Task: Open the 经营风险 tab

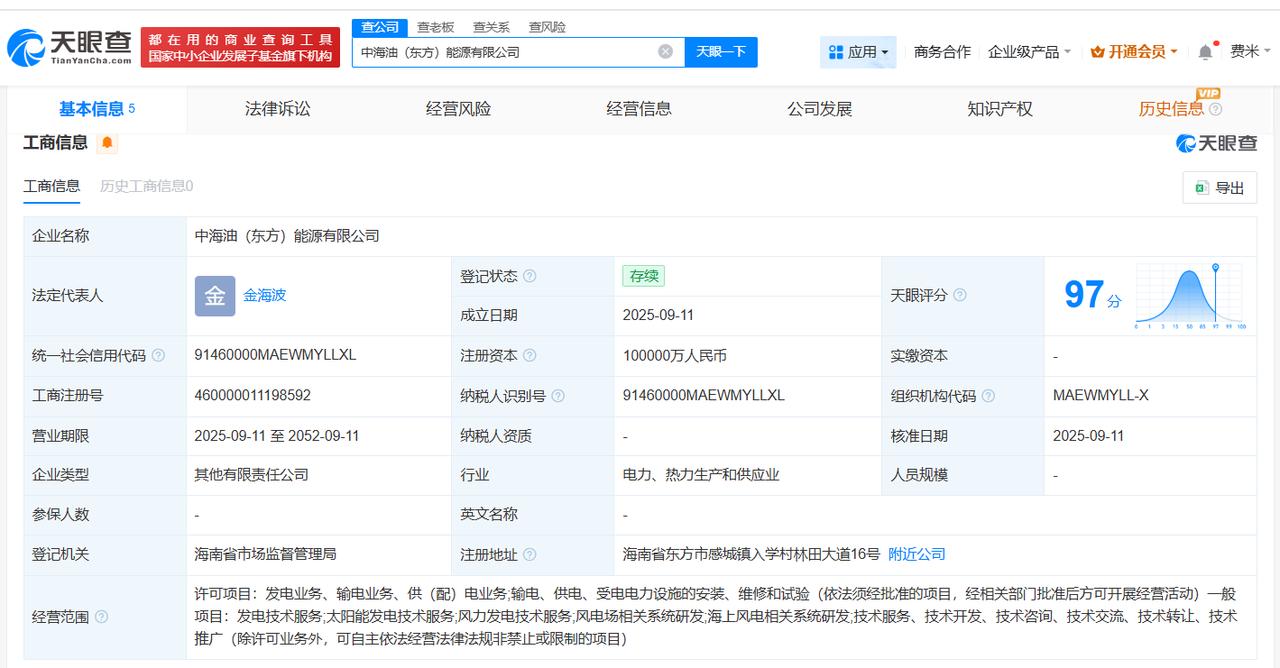Action: pyautogui.click(x=458, y=109)
